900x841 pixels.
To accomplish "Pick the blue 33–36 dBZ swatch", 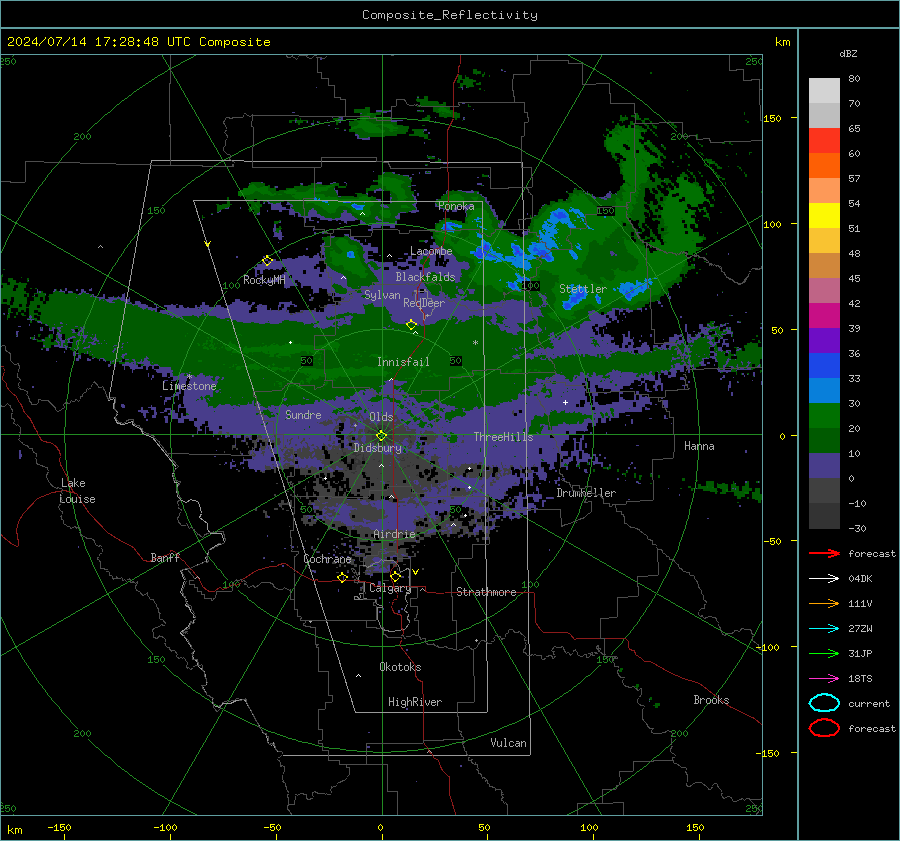I will pos(824,366).
